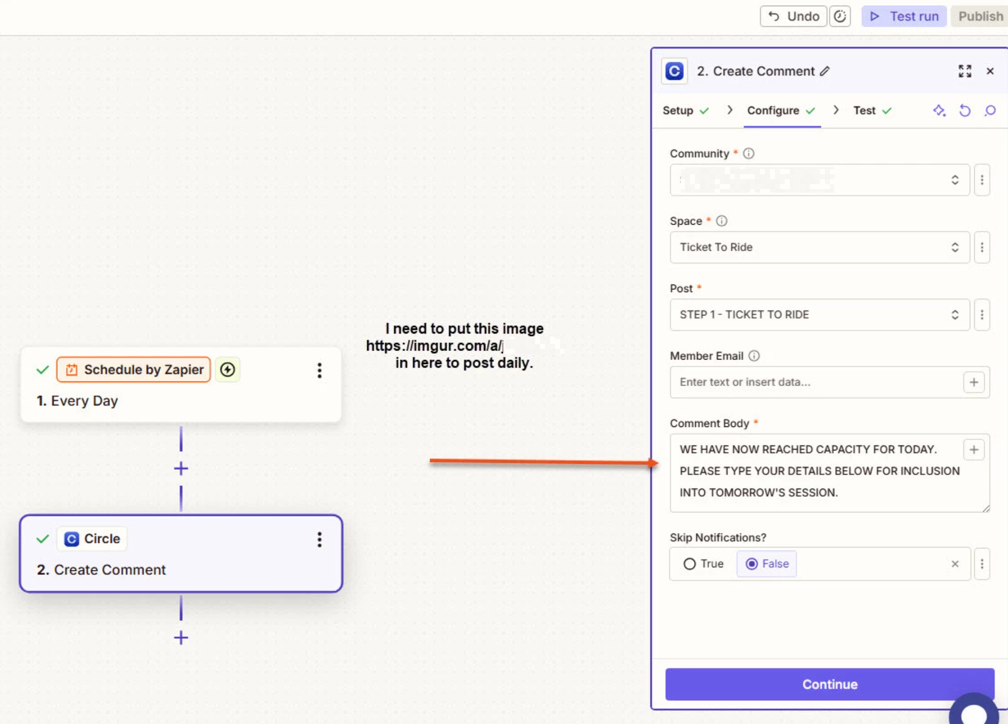1008x724 pixels.
Task: Open version history clock icon next to Undo
Action: tap(840, 16)
